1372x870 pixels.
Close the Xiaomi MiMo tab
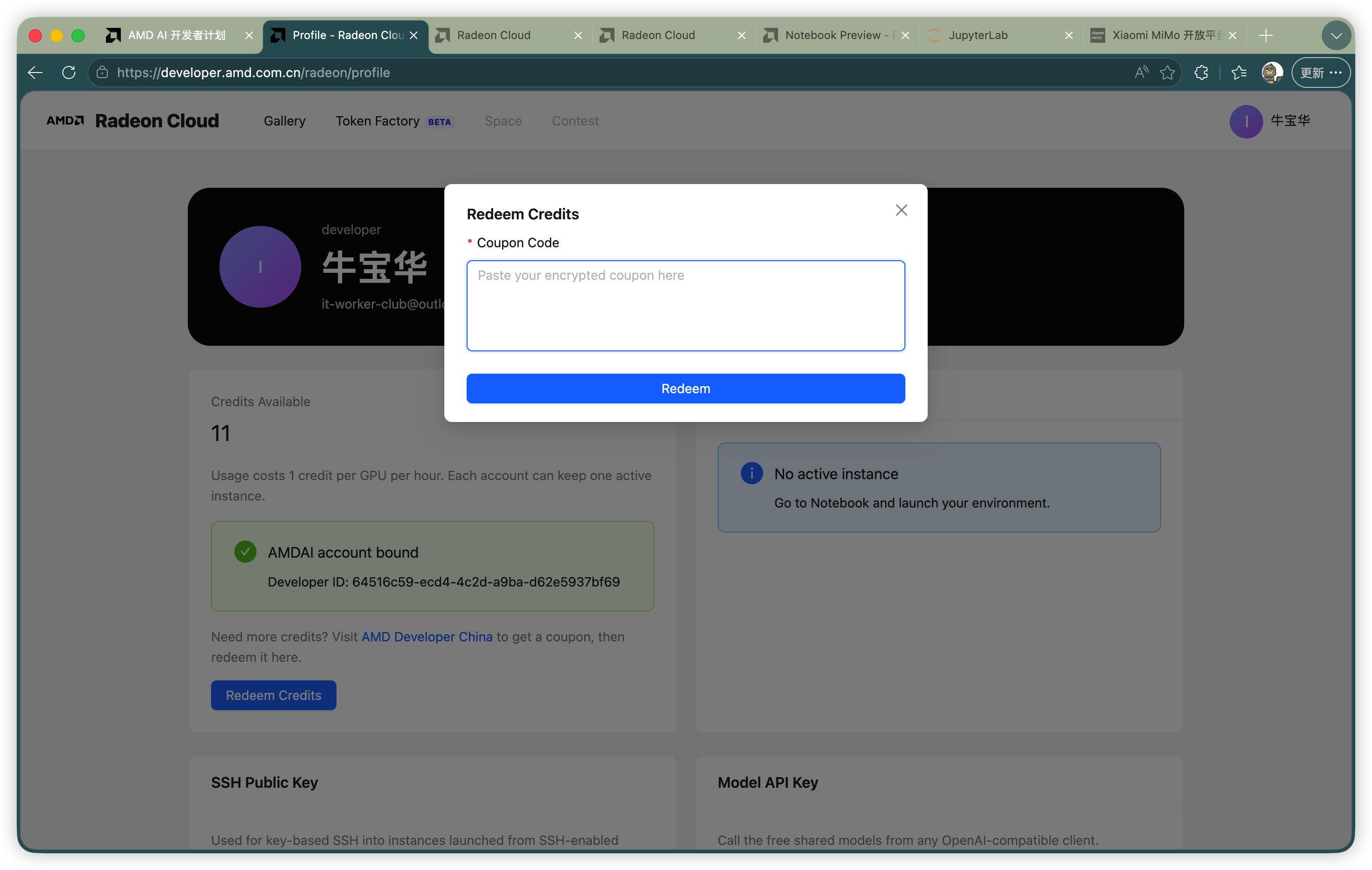(x=1233, y=35)
